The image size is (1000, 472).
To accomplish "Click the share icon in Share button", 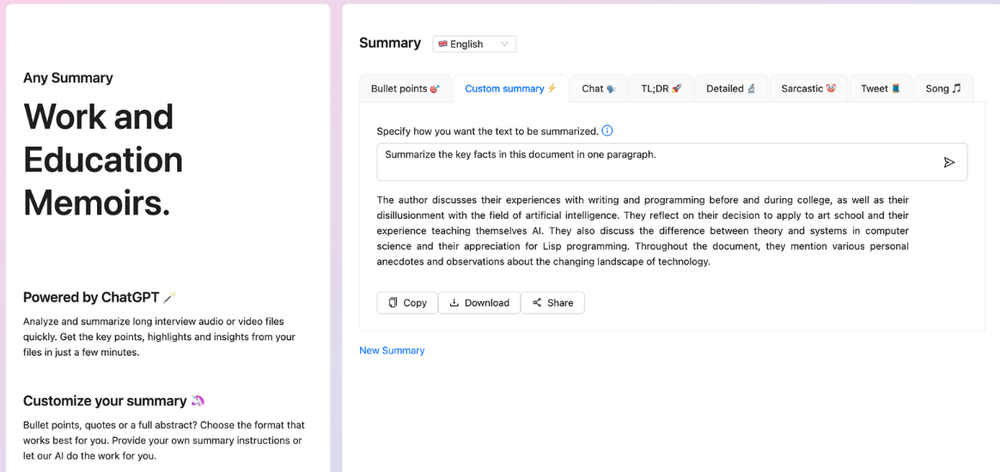I will pyautogui.click(x=537, y=303).
